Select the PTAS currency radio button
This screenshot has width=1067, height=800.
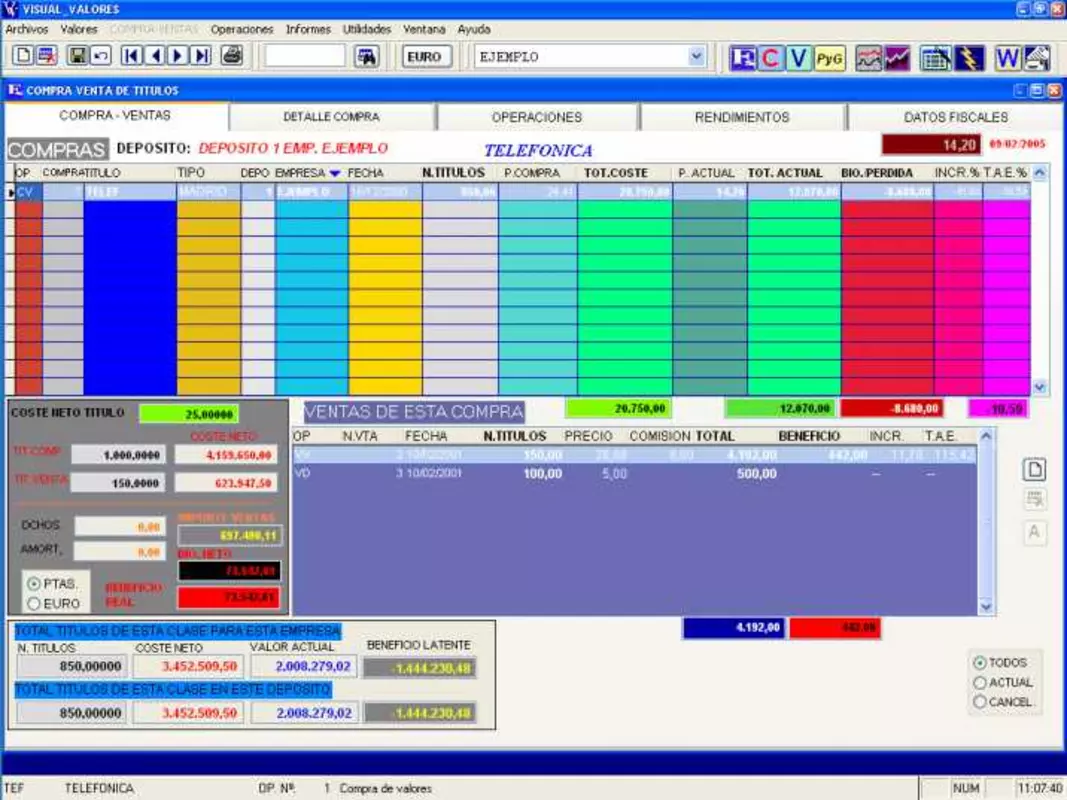point(33,584)
